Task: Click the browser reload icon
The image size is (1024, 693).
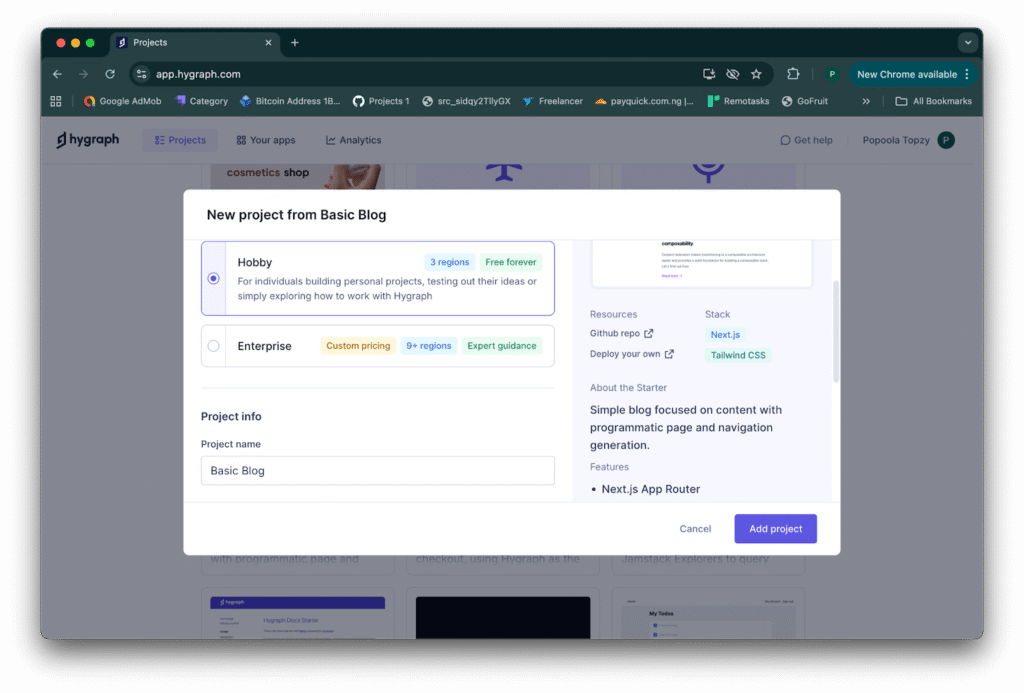Action: coord(110,74)
